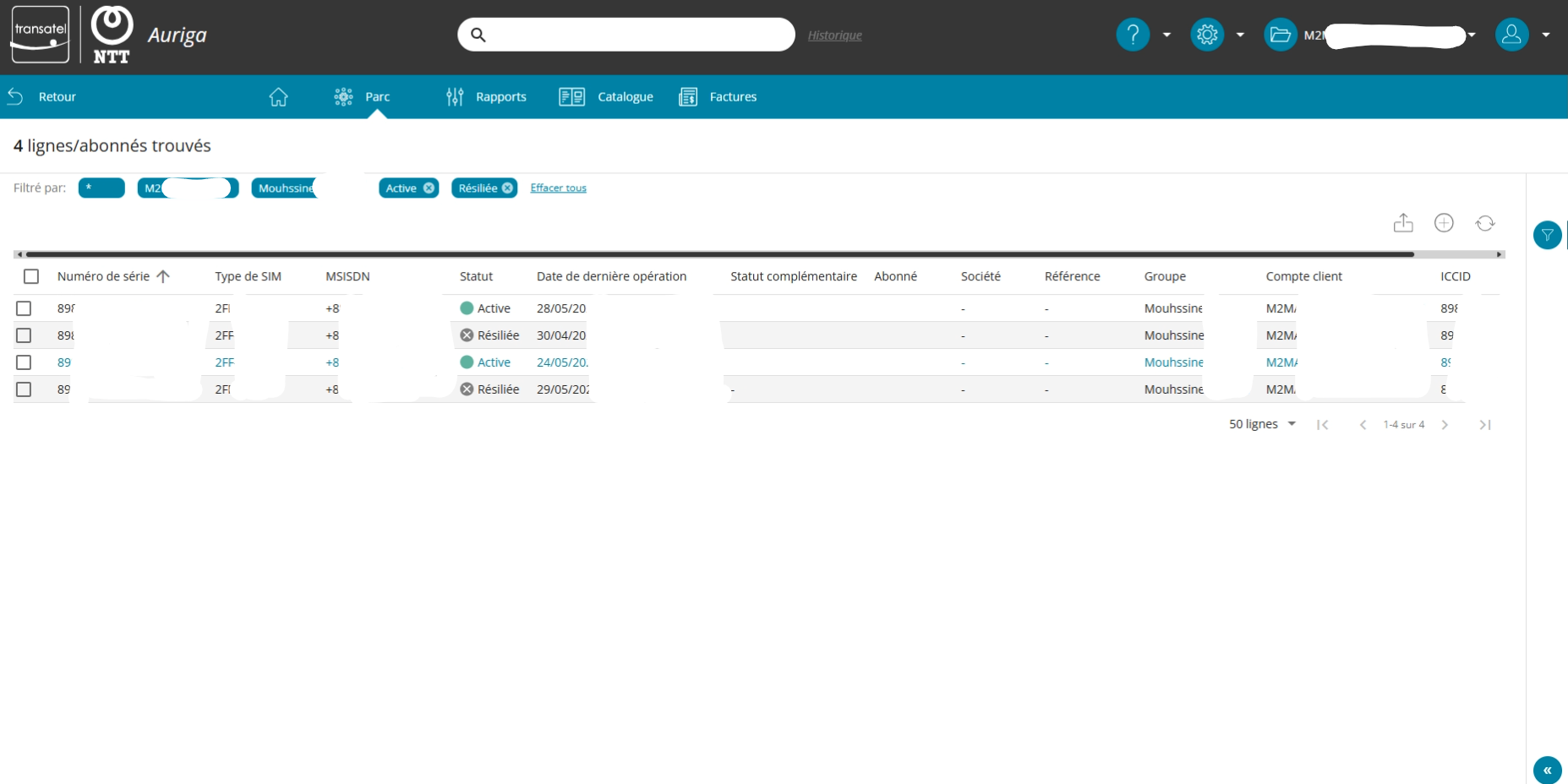This screenshot has width=1568, height=784.
Task: Open the 50 lignes page size dropdown
Action: click(1263, 424)
